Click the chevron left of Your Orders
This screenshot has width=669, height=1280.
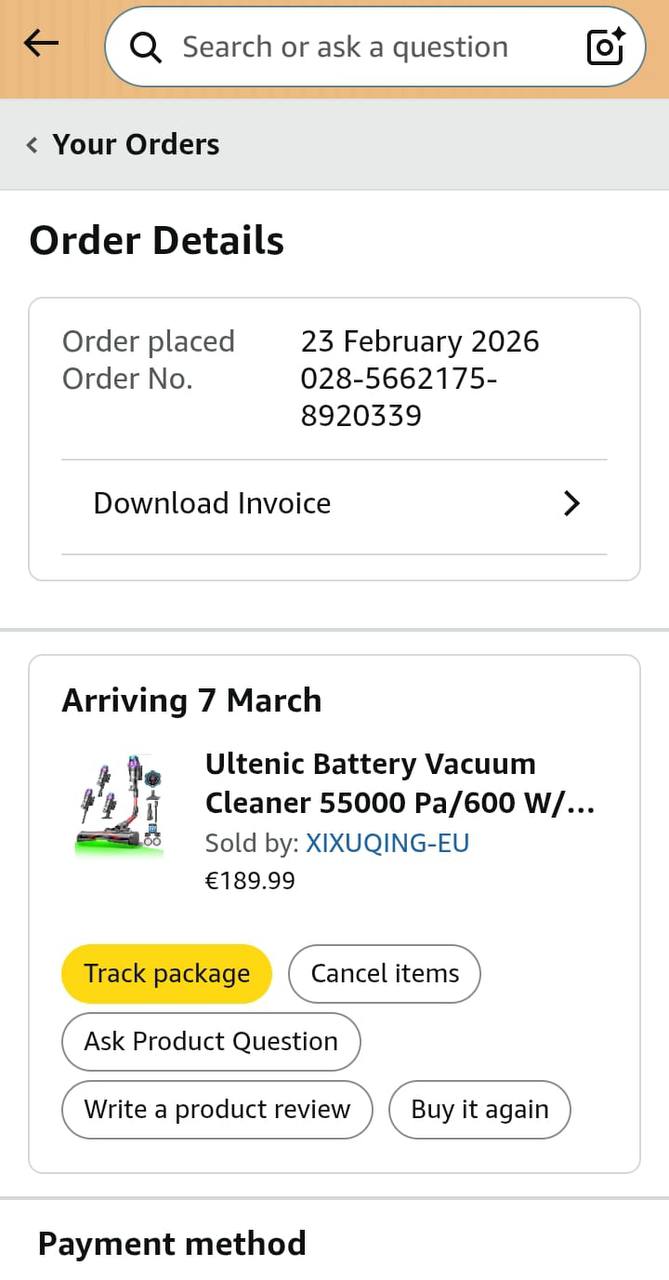tap(32, 145)
